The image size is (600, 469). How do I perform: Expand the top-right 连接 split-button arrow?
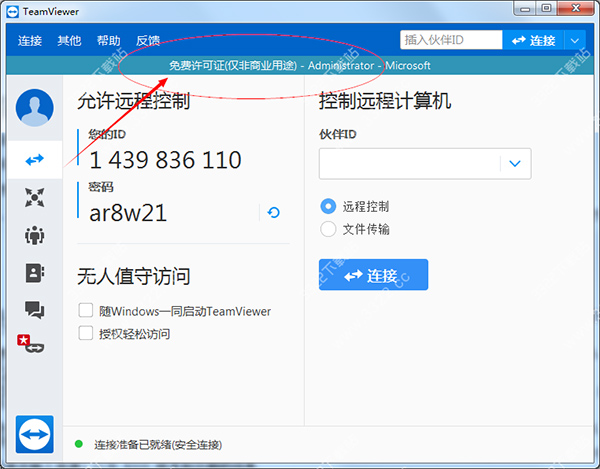click(575, 40)
